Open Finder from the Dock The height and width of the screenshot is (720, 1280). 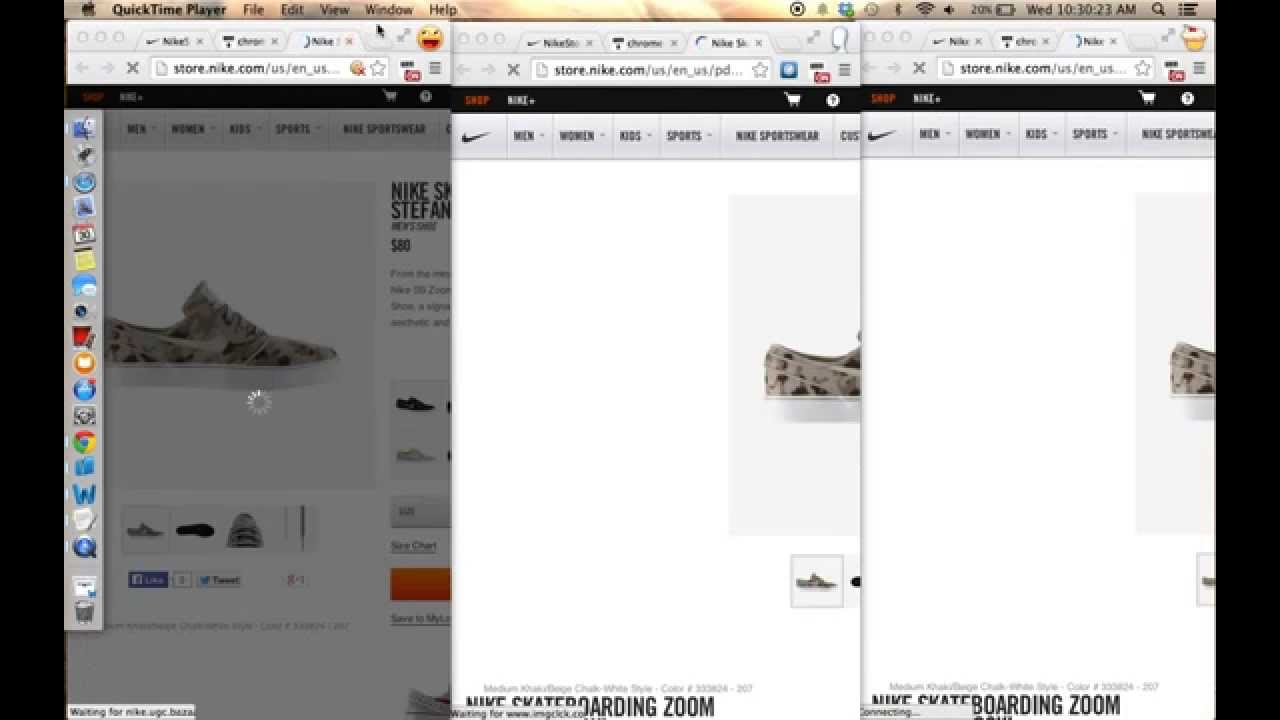tap(84, 128)
